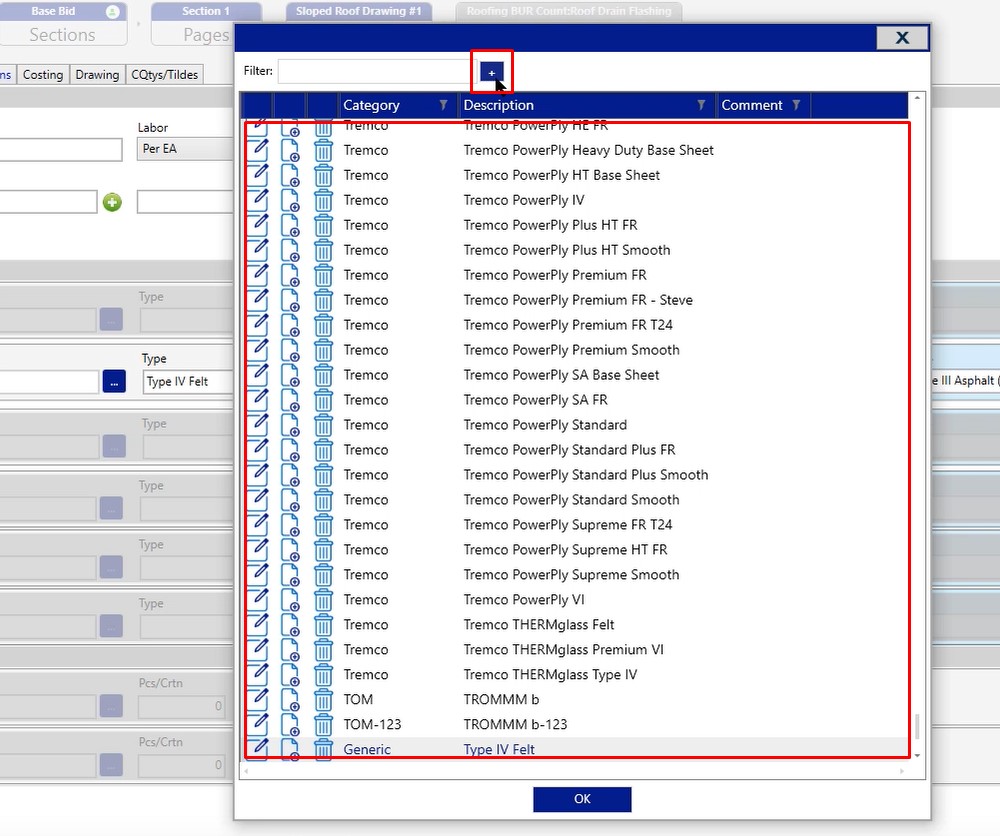The image size is (1000, 836).
Task: Click the blue ellipsis browse button for Type IV Felt
Action: pos(114,381)
